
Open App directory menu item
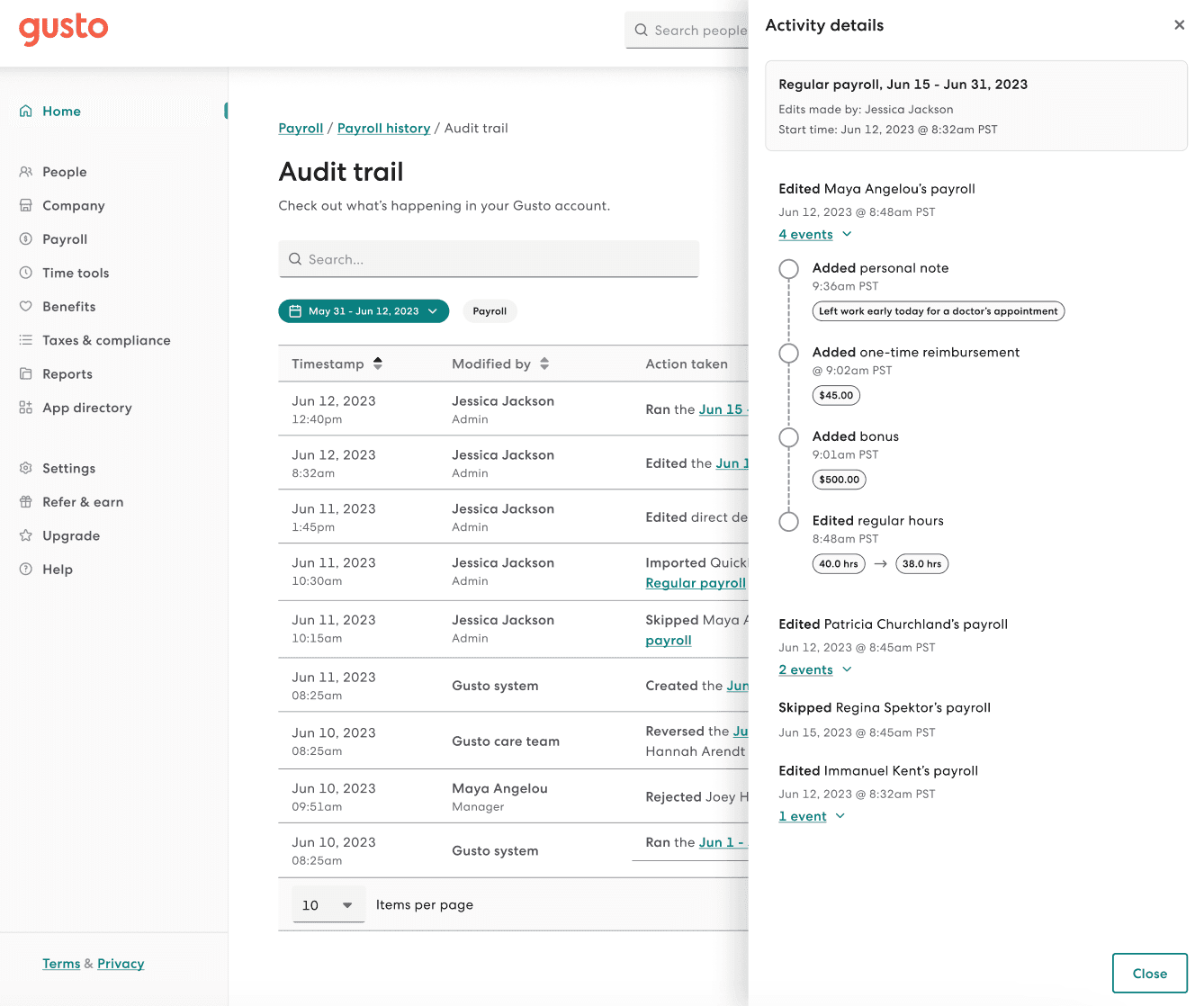[87, 408]
